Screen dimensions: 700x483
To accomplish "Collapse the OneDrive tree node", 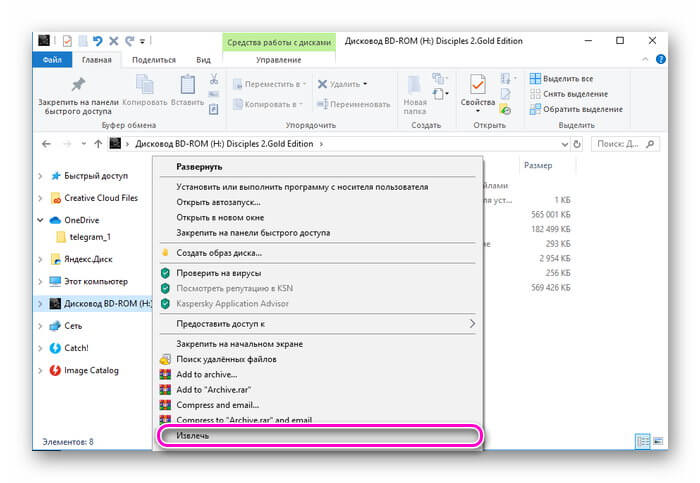I will pos(40,220).
